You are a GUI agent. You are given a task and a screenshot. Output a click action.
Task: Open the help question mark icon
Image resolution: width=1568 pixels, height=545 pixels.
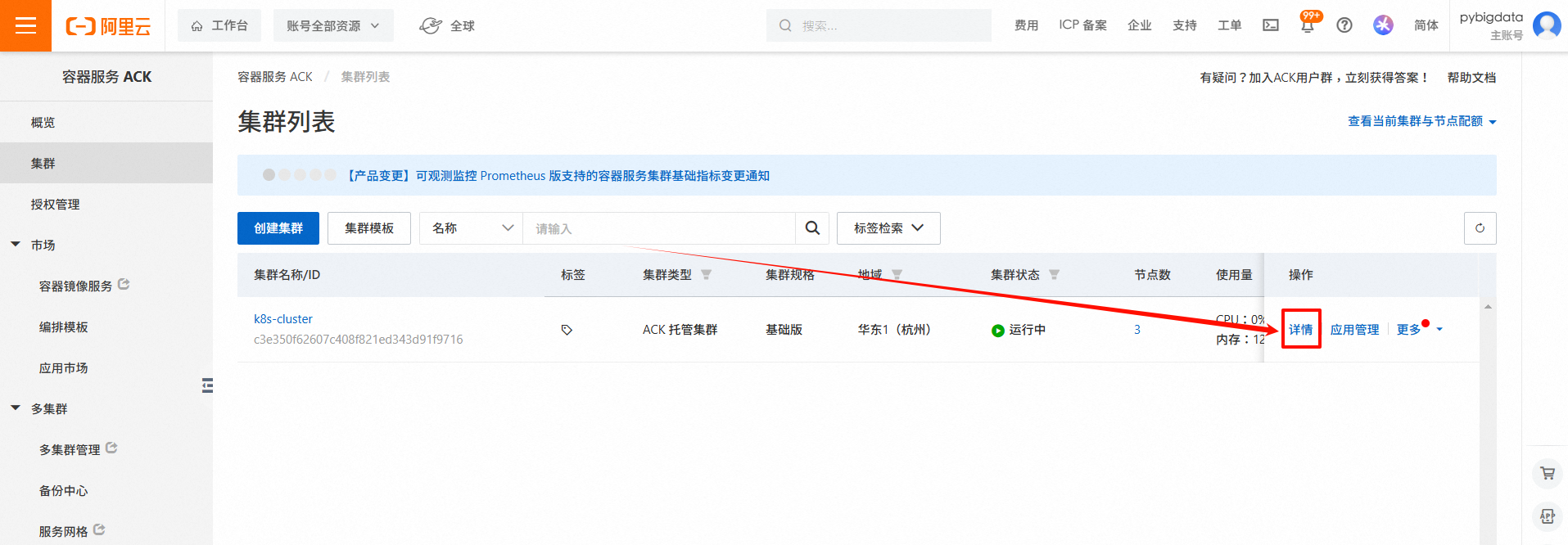(1344, 25)
